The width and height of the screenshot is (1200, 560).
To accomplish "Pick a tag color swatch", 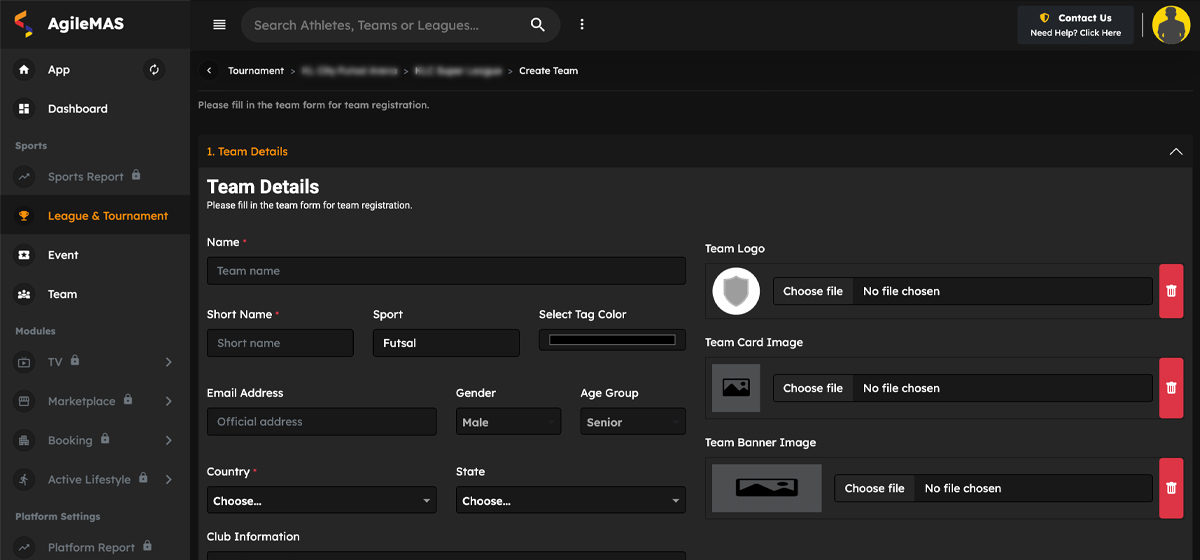I will point(612,340).
